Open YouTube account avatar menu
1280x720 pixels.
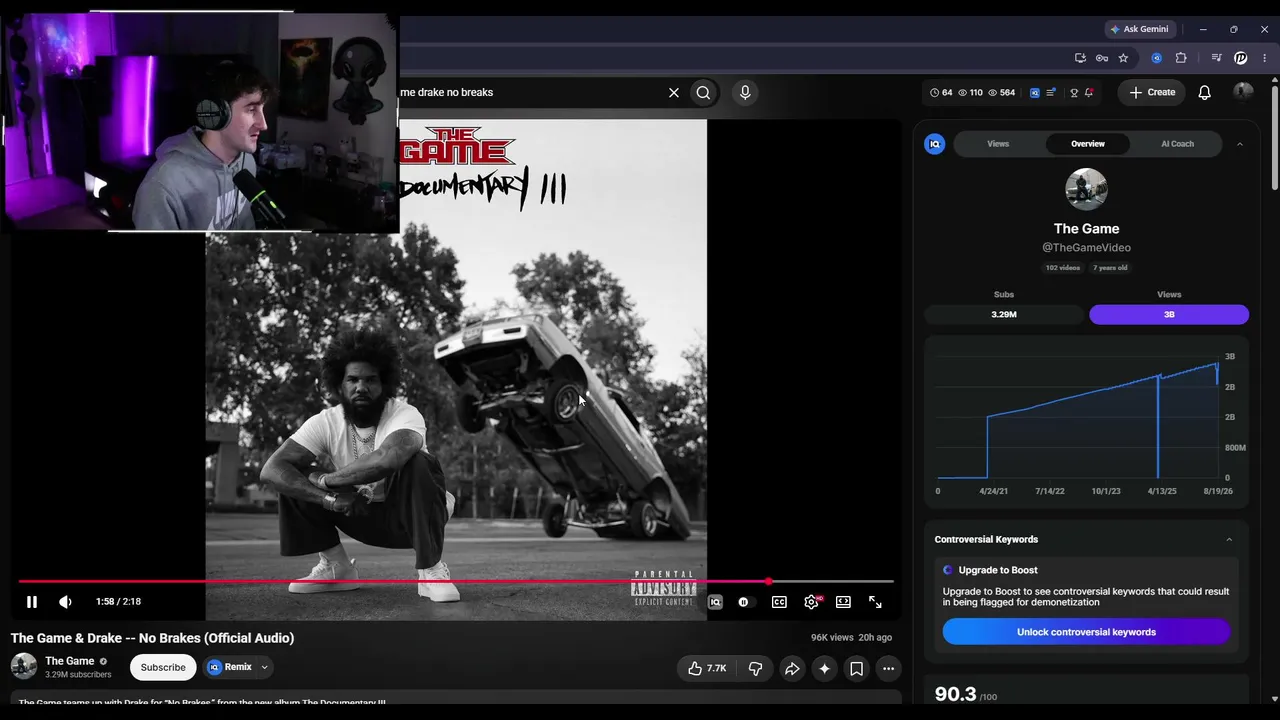point(1243,92)
